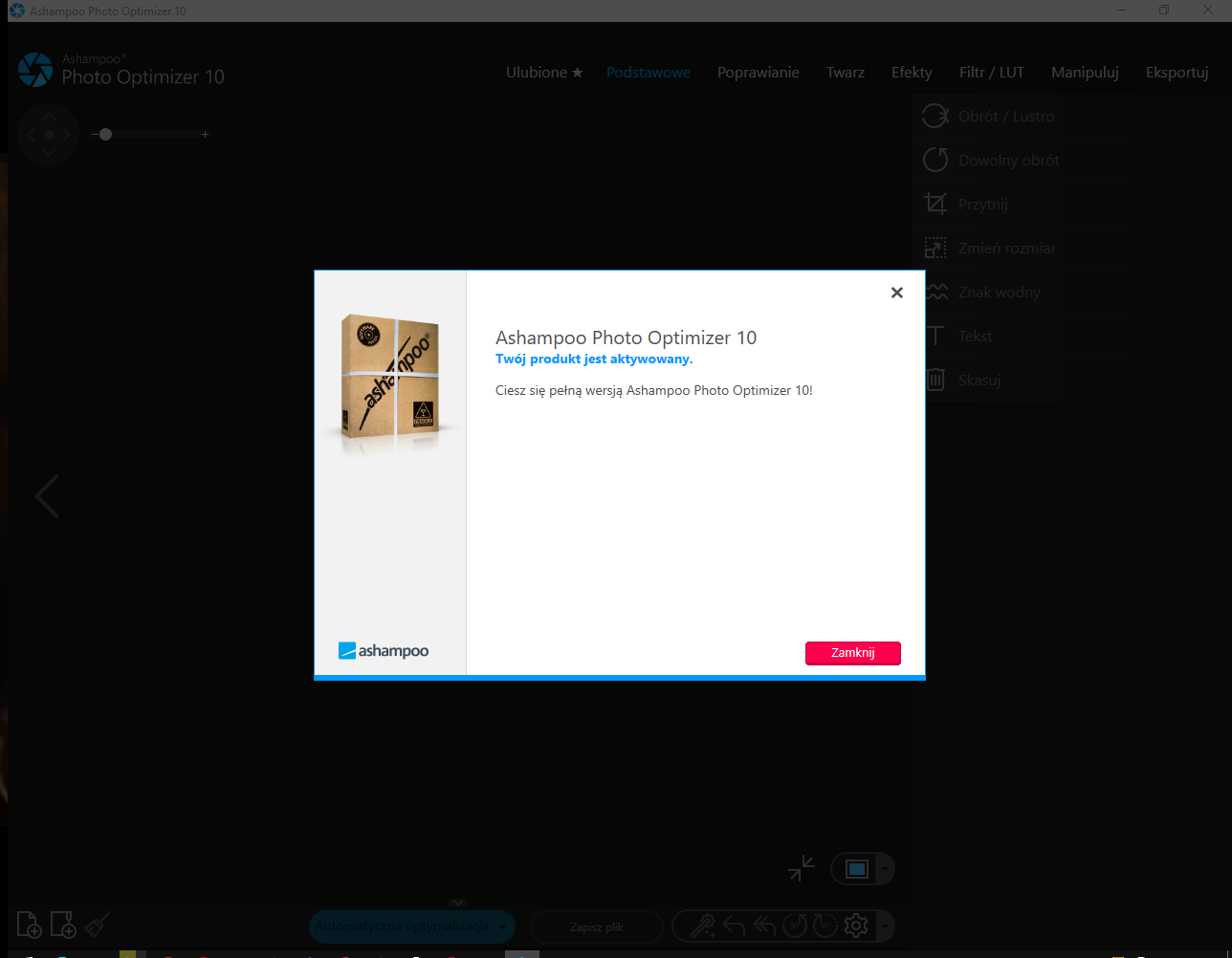Open the Eksportuj menu
The width and height of the screenshot is (1232, 958).
click(x=1177, y=72)
